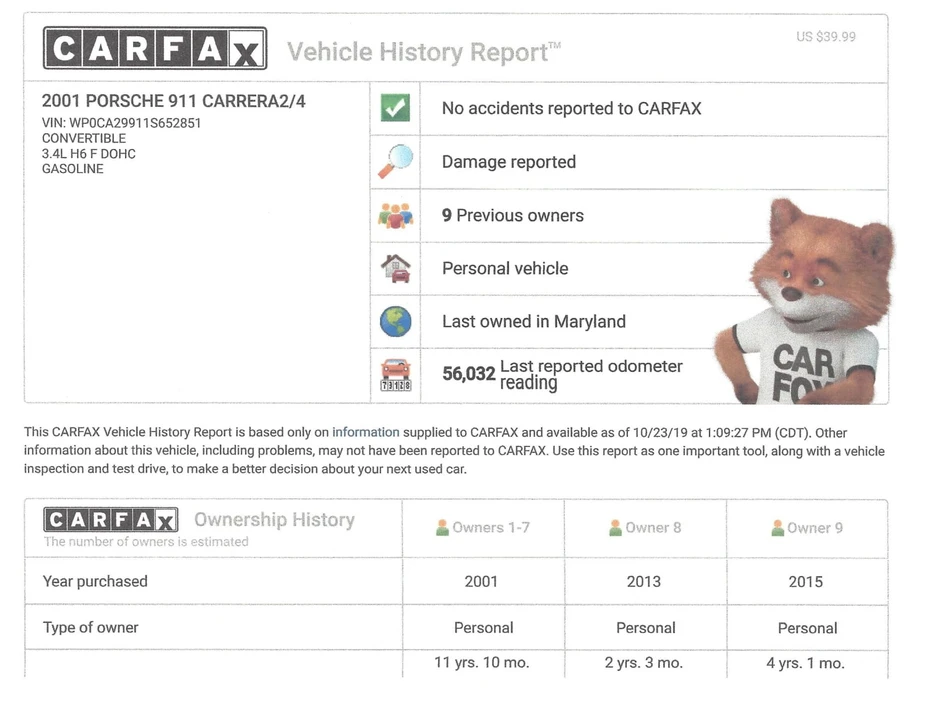
Task: Select the Owner 9 column header
Action: (807, 528)
